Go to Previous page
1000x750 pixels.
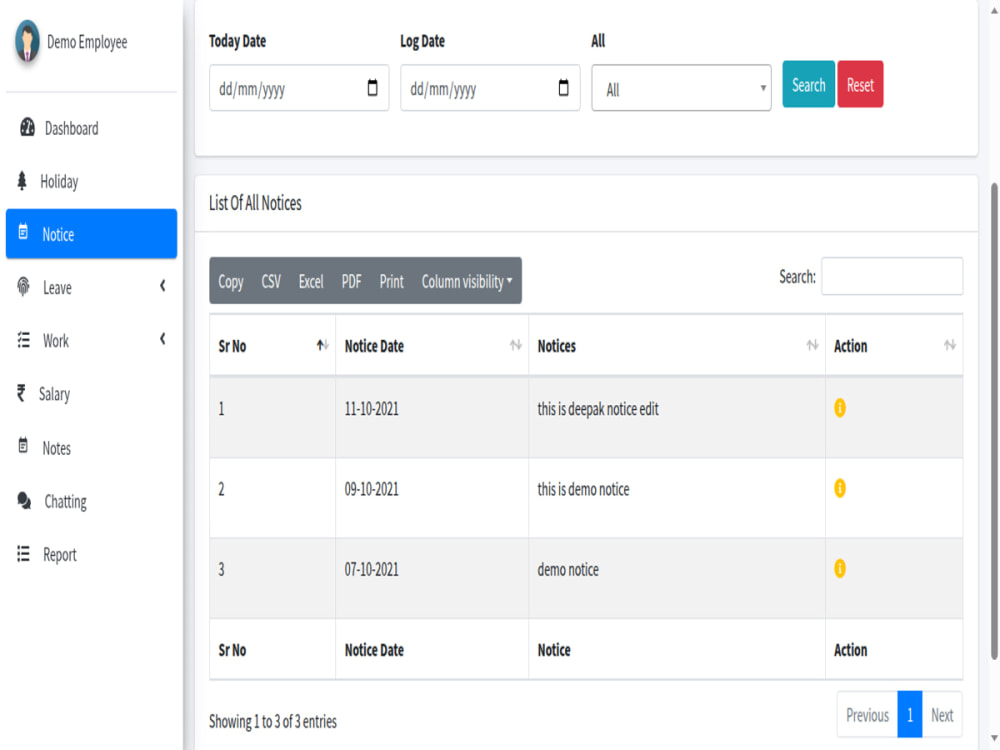point(867,715)
